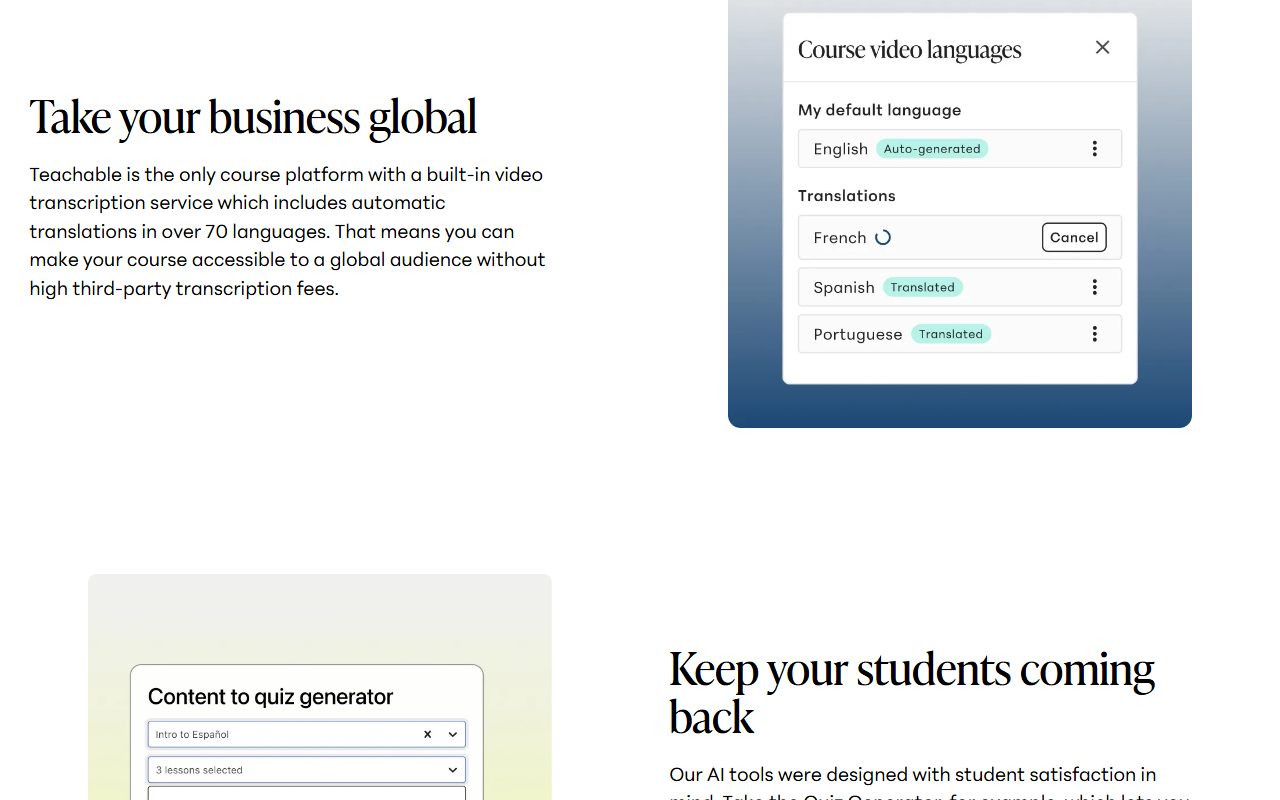
Task: Click the Translated badge next to Spanish
Action: click(923, 287)
